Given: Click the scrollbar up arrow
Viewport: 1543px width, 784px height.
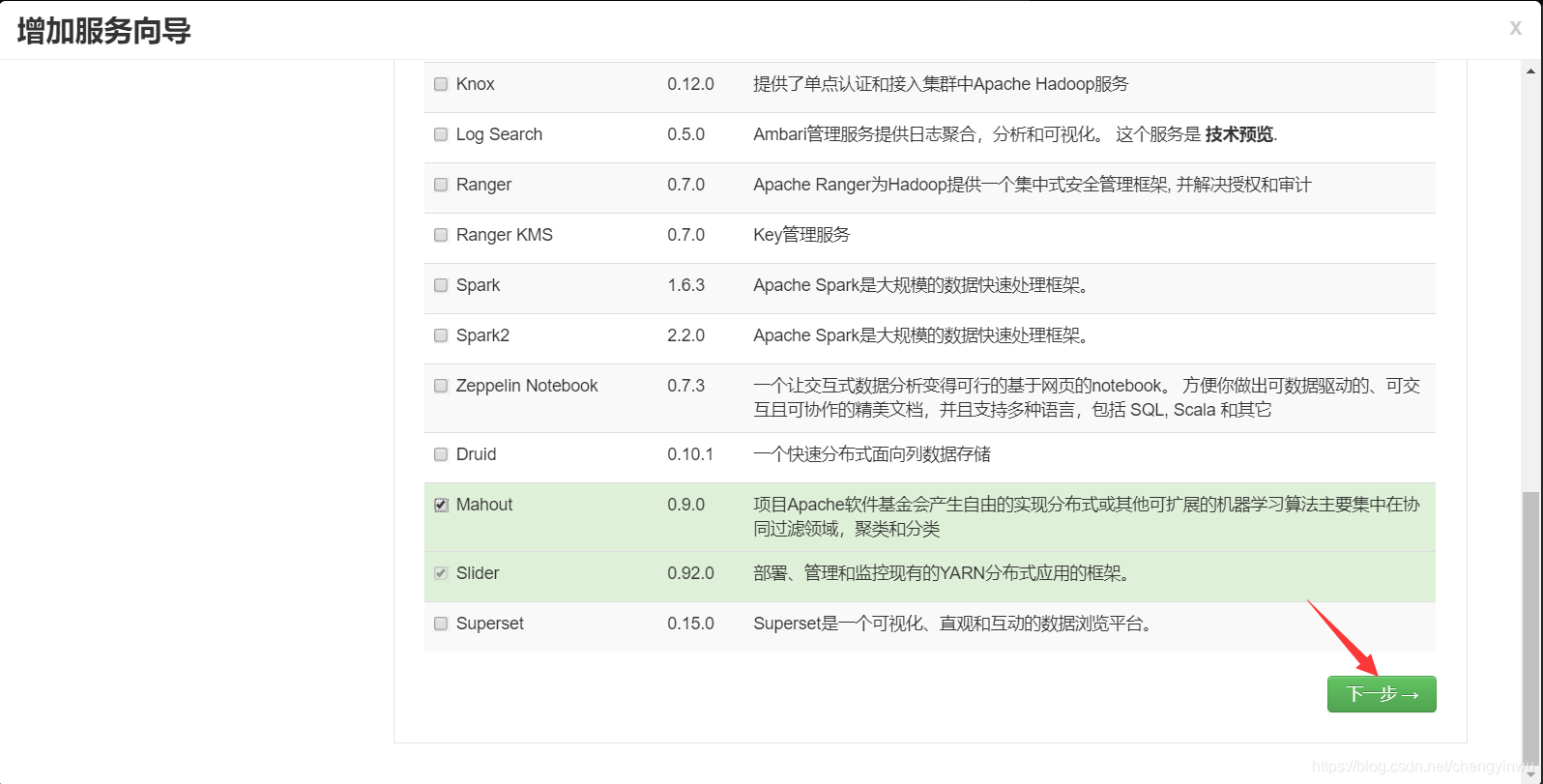Looking at the screenshot, I should click(x=1530, y=71).
